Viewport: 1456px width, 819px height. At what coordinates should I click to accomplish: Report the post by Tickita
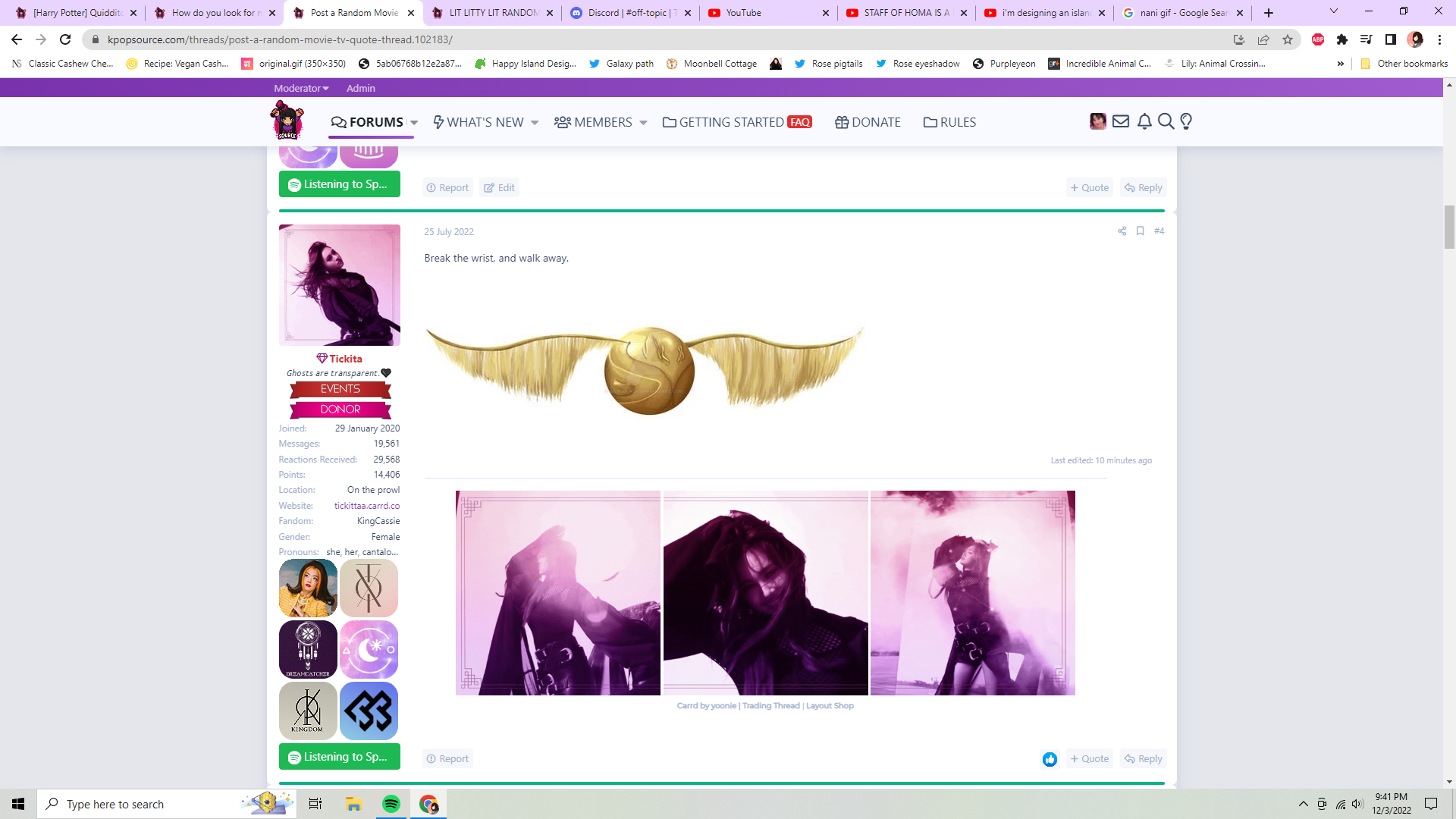447,759
